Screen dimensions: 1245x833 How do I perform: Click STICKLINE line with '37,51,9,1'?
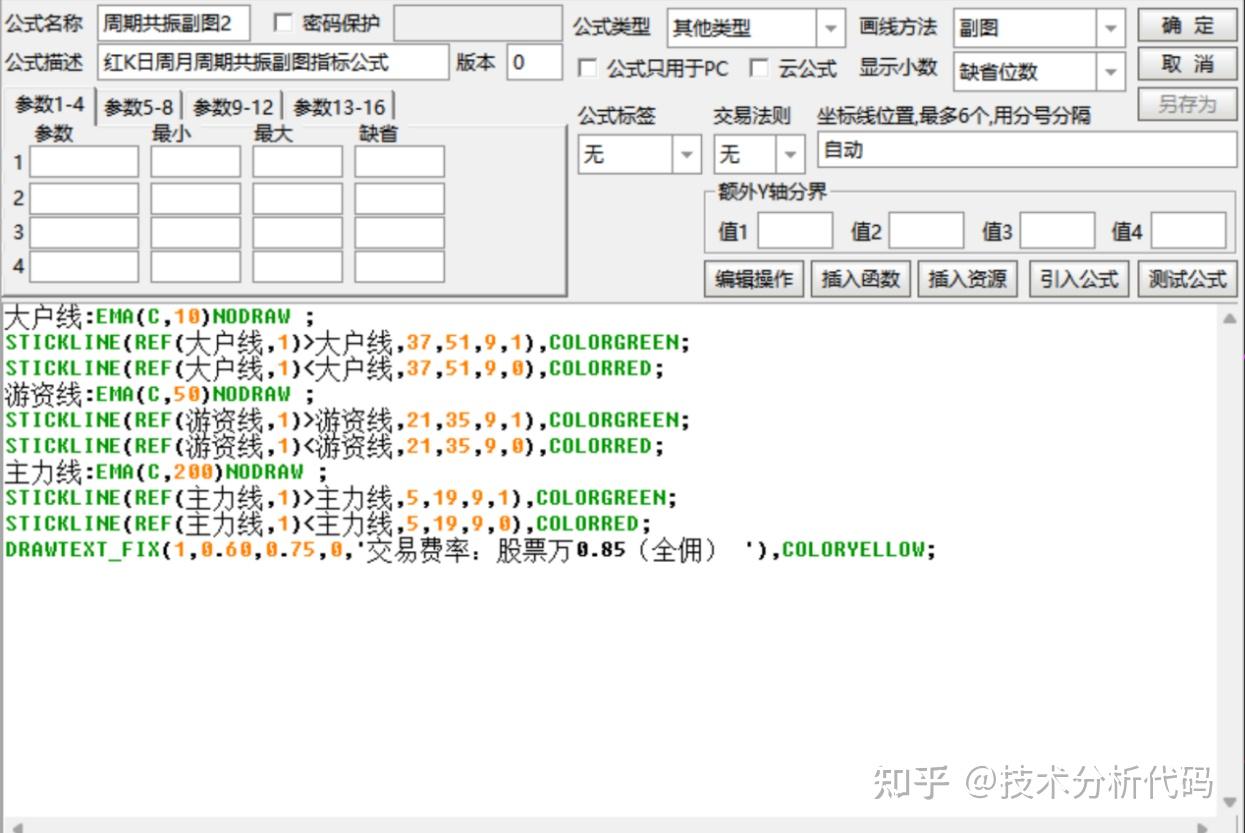[346, 343]
